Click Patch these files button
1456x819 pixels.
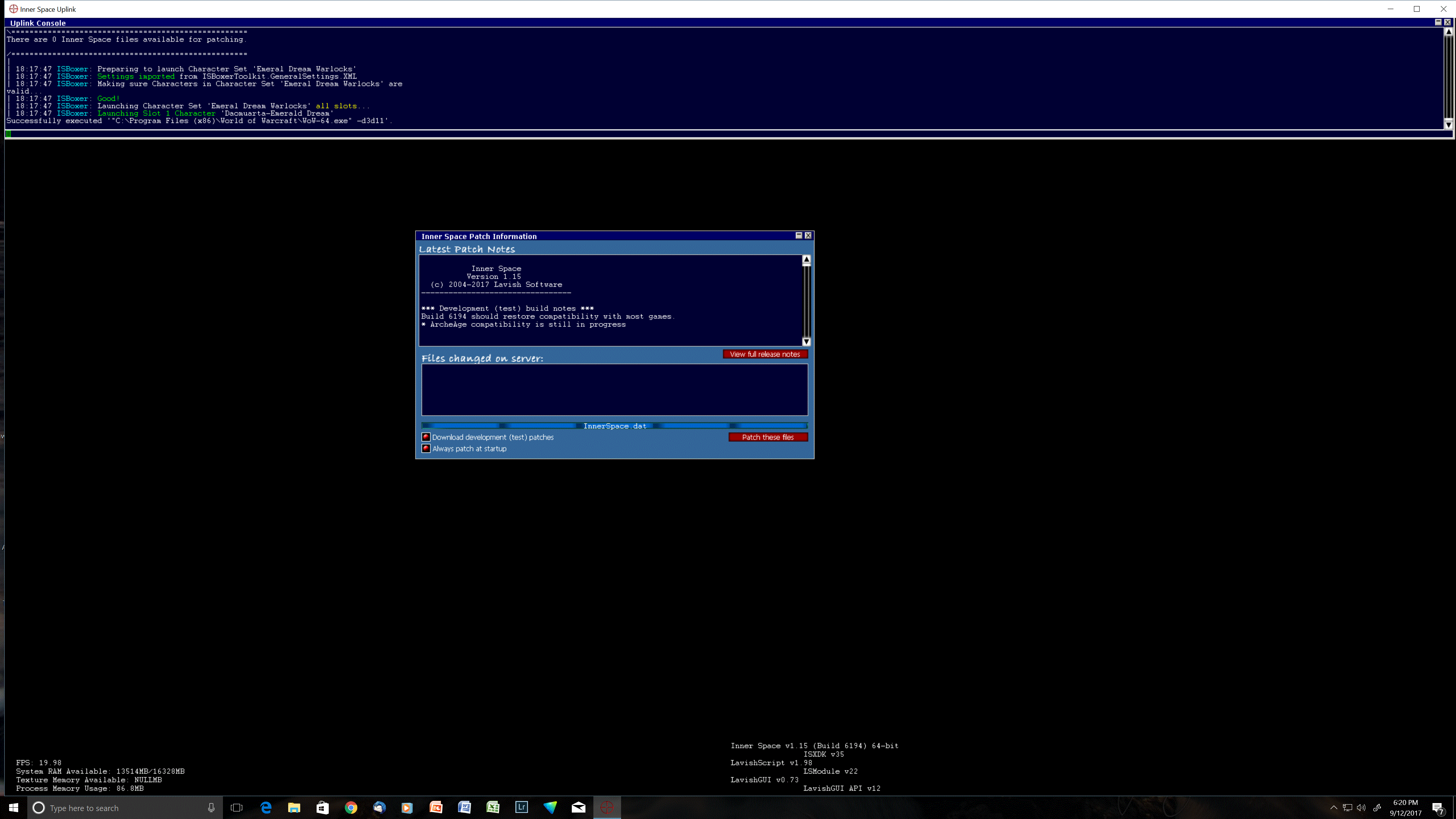(x=767, y=437)
